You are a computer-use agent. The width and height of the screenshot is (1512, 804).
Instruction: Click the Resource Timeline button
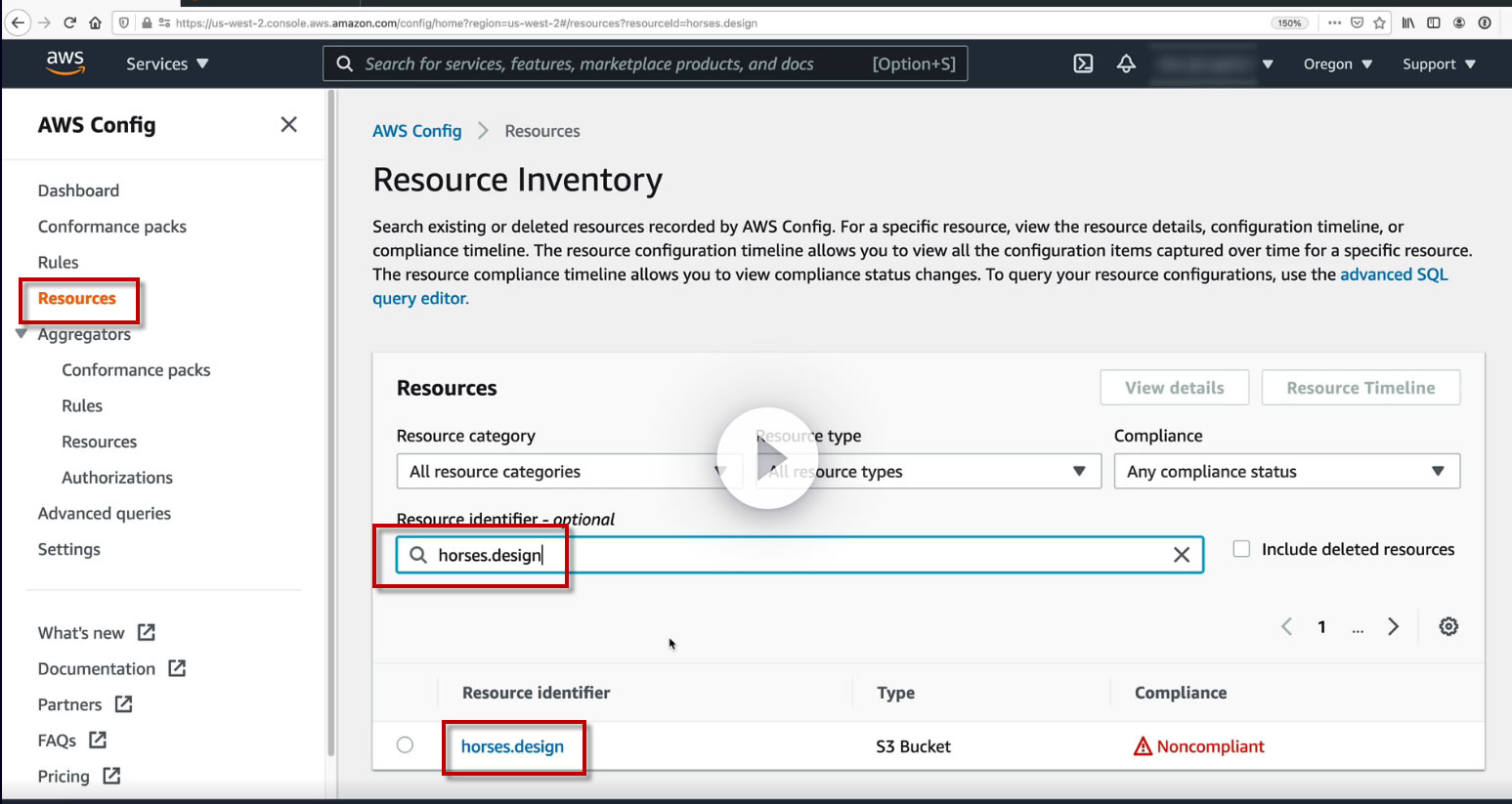(1361, 388)
